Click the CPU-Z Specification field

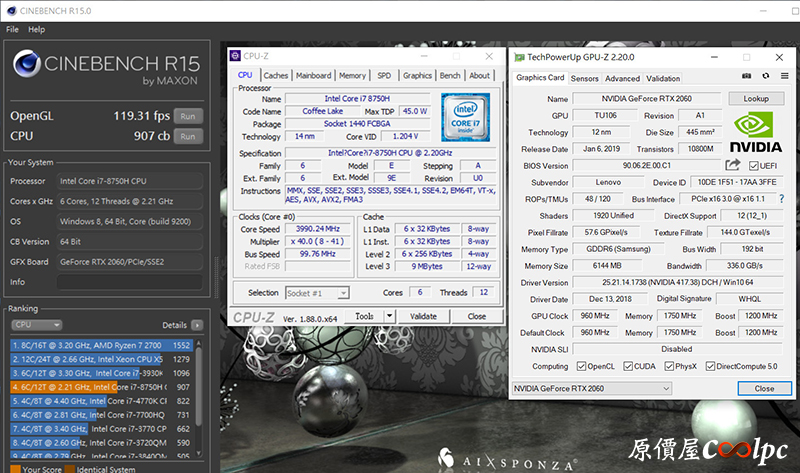pyautogui.click(x=390, y=153)
